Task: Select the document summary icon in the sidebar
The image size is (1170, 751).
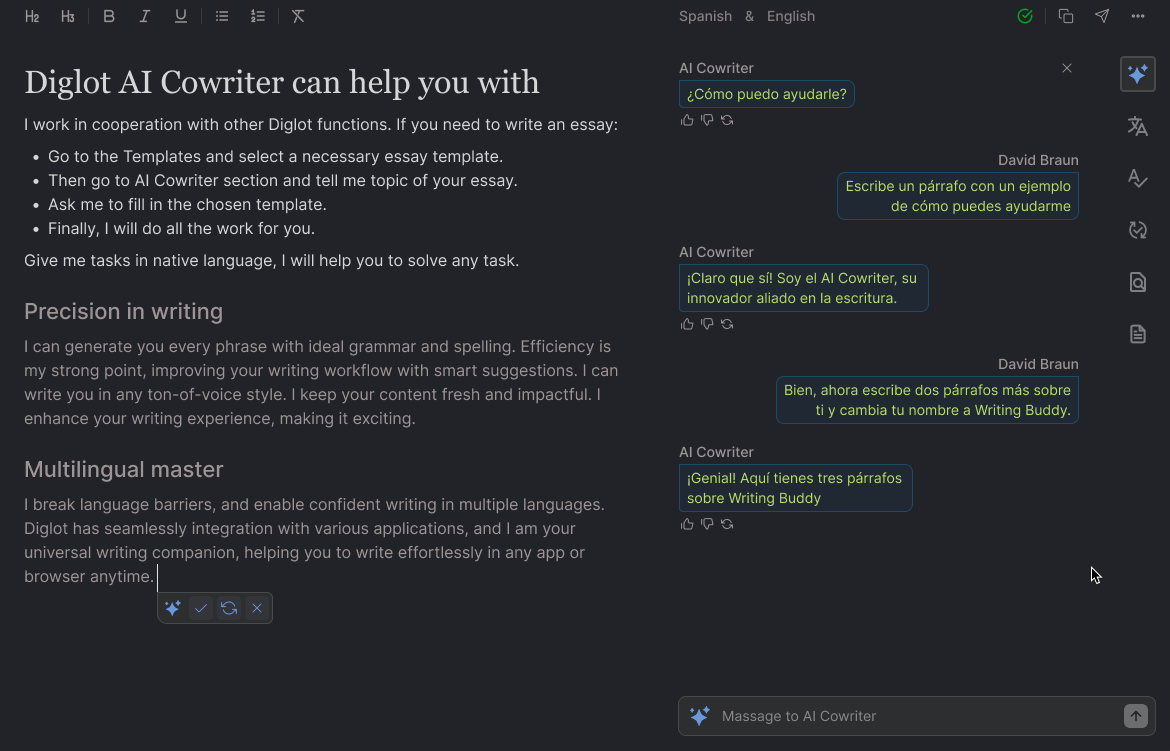Action: coord(1137,333)
